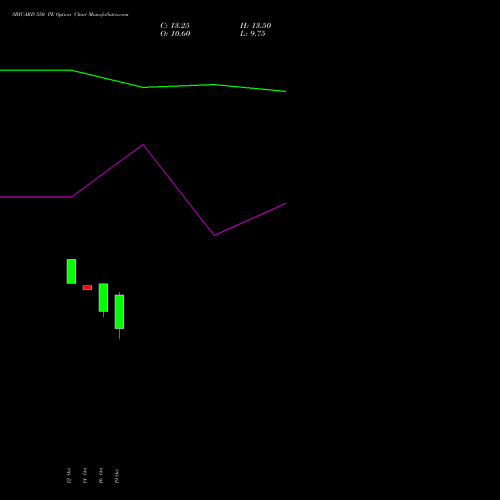This screenshot has width=500, height=500.
Task: Select the last green candlestick body
Action: [119, 312]
